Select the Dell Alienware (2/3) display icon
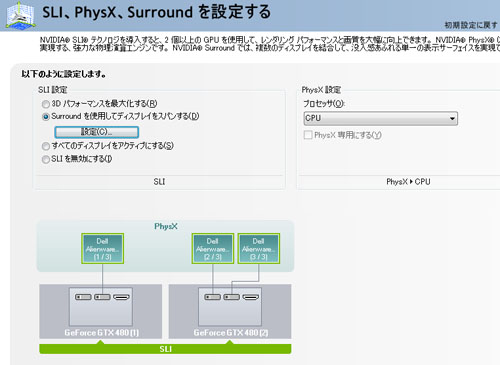This screenshot has width=500, height=365. click(x=213, y=248)
